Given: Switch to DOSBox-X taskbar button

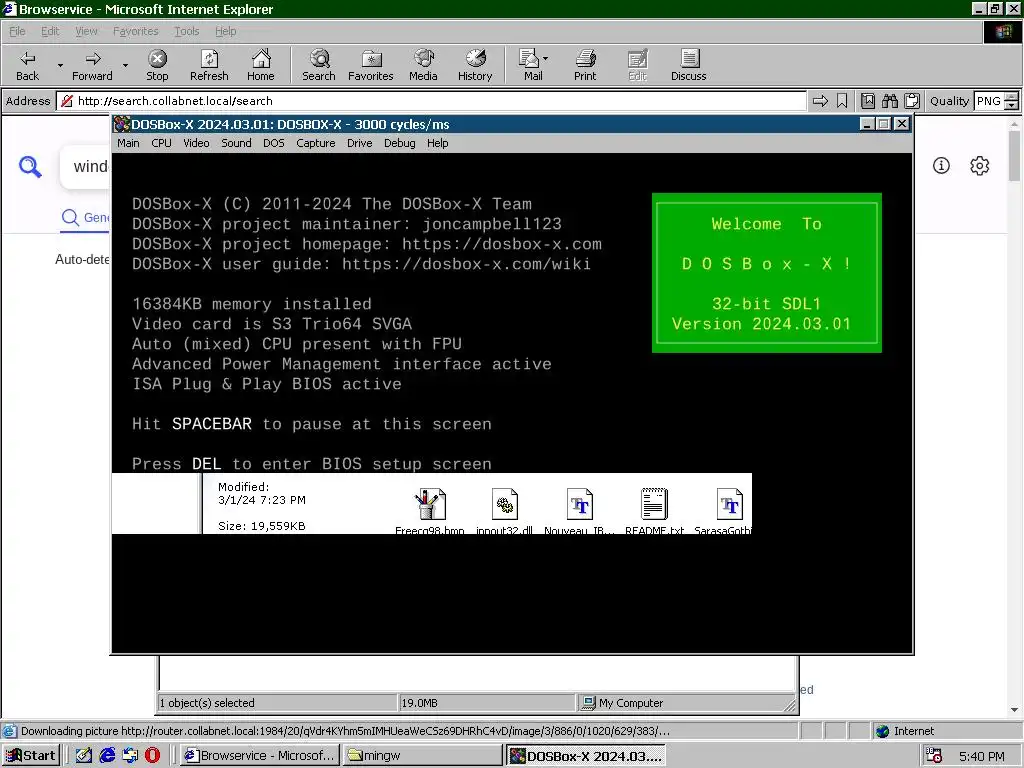Looking at the screenshot, I should point(586,756).
